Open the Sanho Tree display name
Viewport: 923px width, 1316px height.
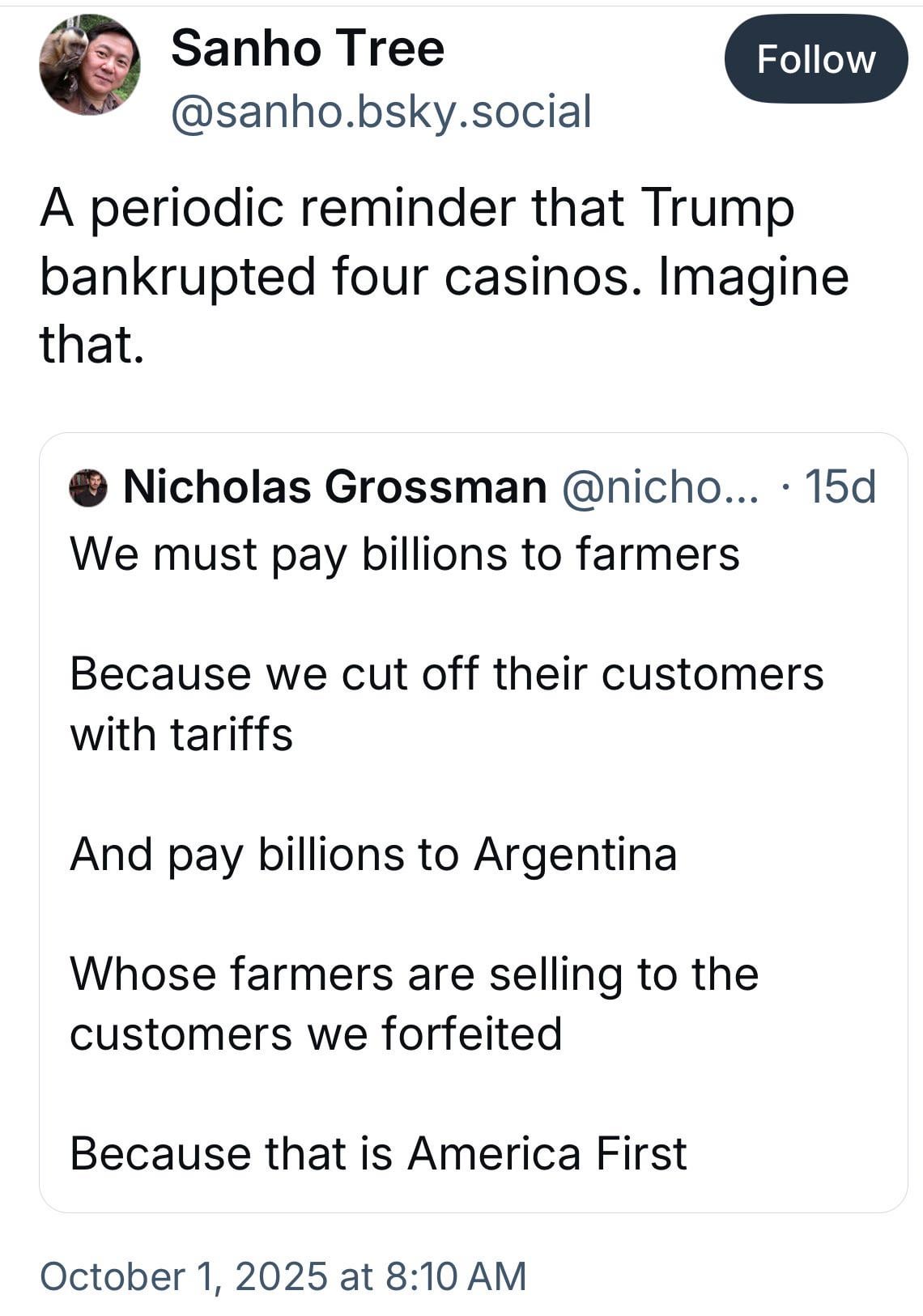pos(308,49)
